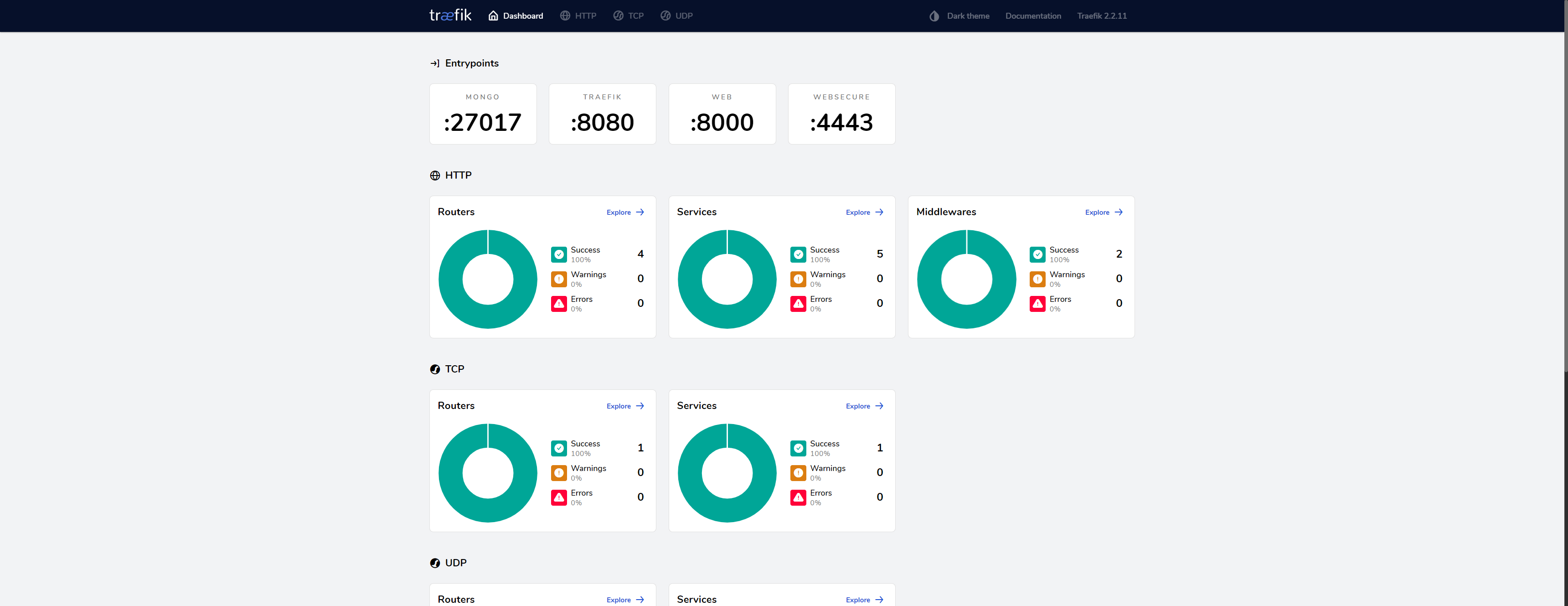Click the HTTP Services Warnings orange icon

[797, 279]
